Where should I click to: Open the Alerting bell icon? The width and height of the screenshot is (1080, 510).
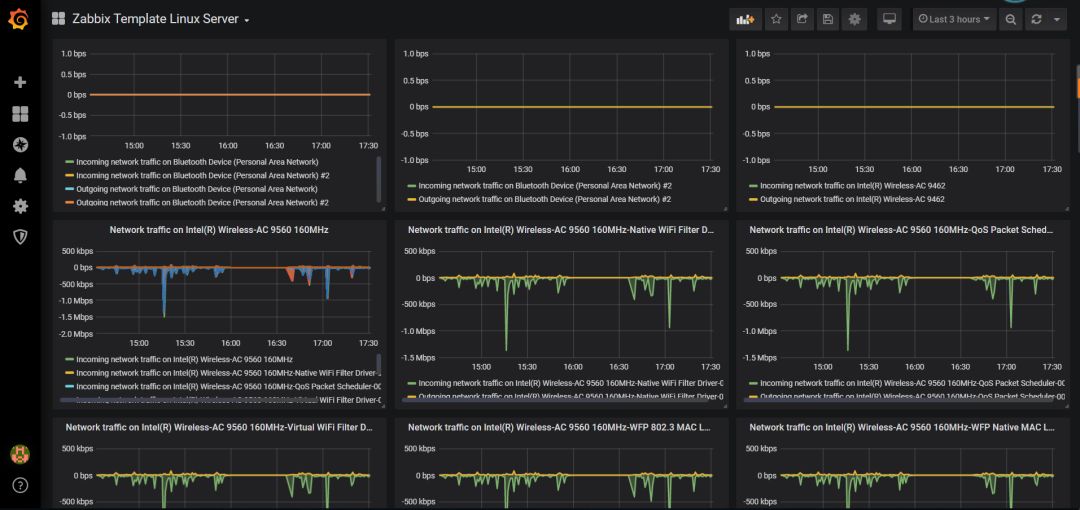pos(20,176)
